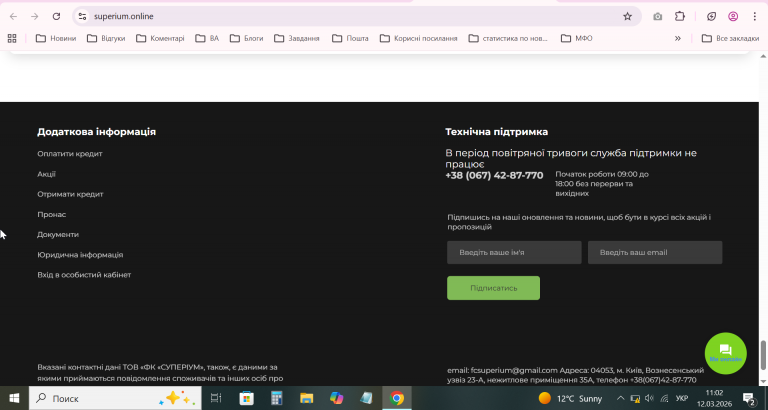
Task: Open the Новини bookmarks folder
Action: (56, 38)
